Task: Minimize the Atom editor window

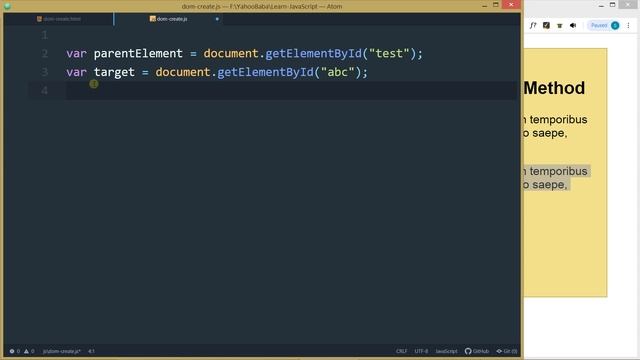Action: click(x=484, y=5)
